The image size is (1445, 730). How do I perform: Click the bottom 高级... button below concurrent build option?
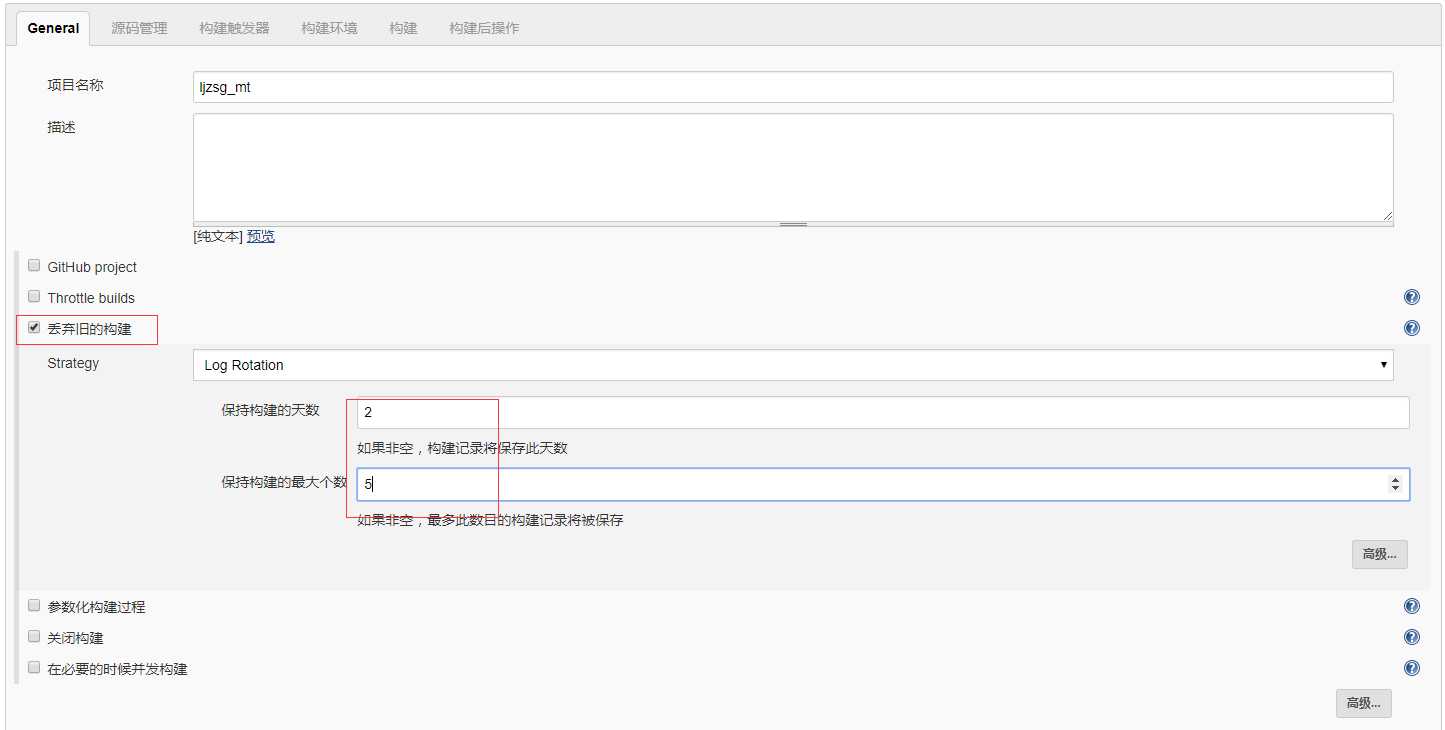[1363, 703]
